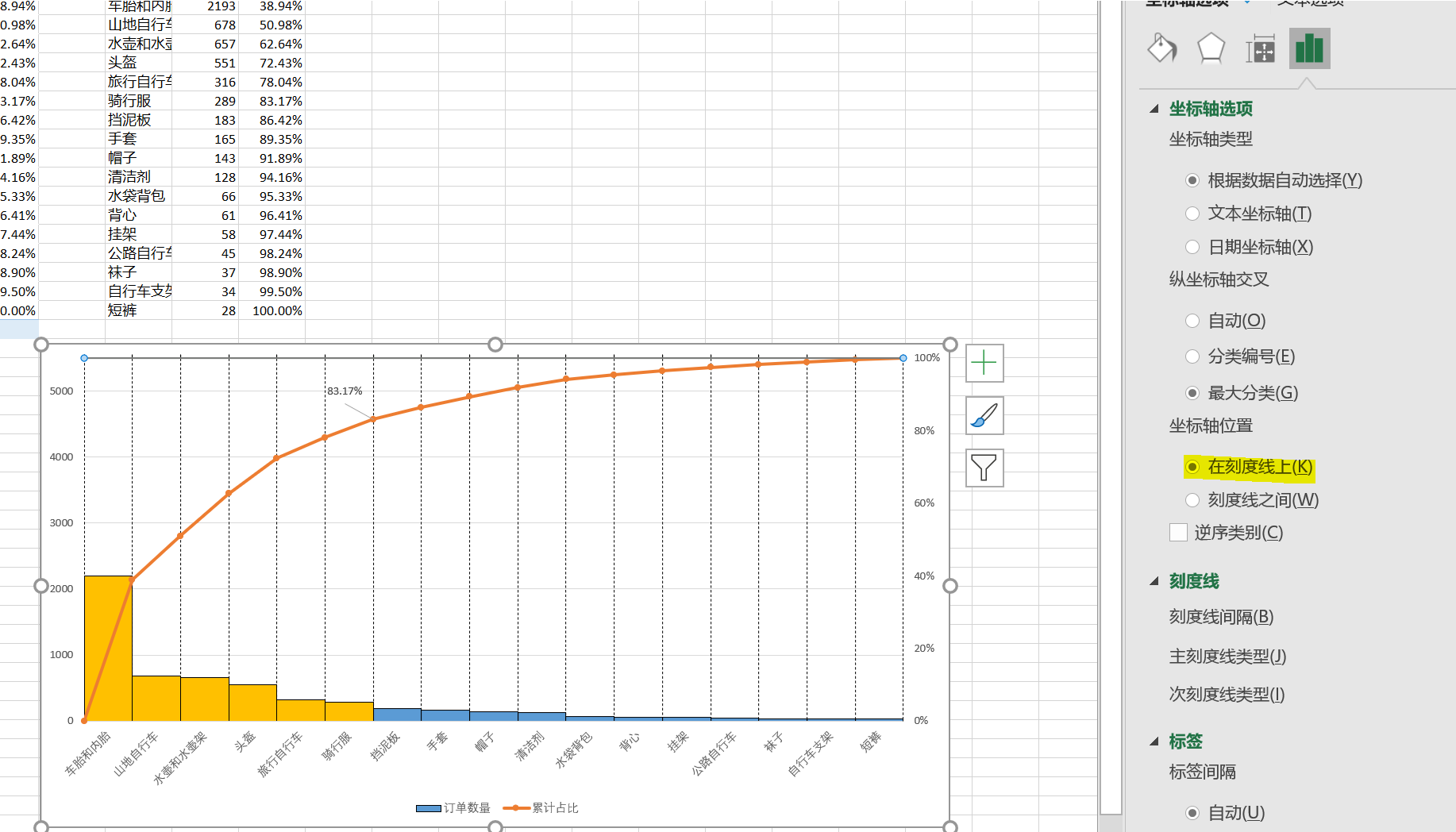The height and width of the screenshot is (832, 1456).
Task: Select the cell with value 551
Action: pos(205,63)
